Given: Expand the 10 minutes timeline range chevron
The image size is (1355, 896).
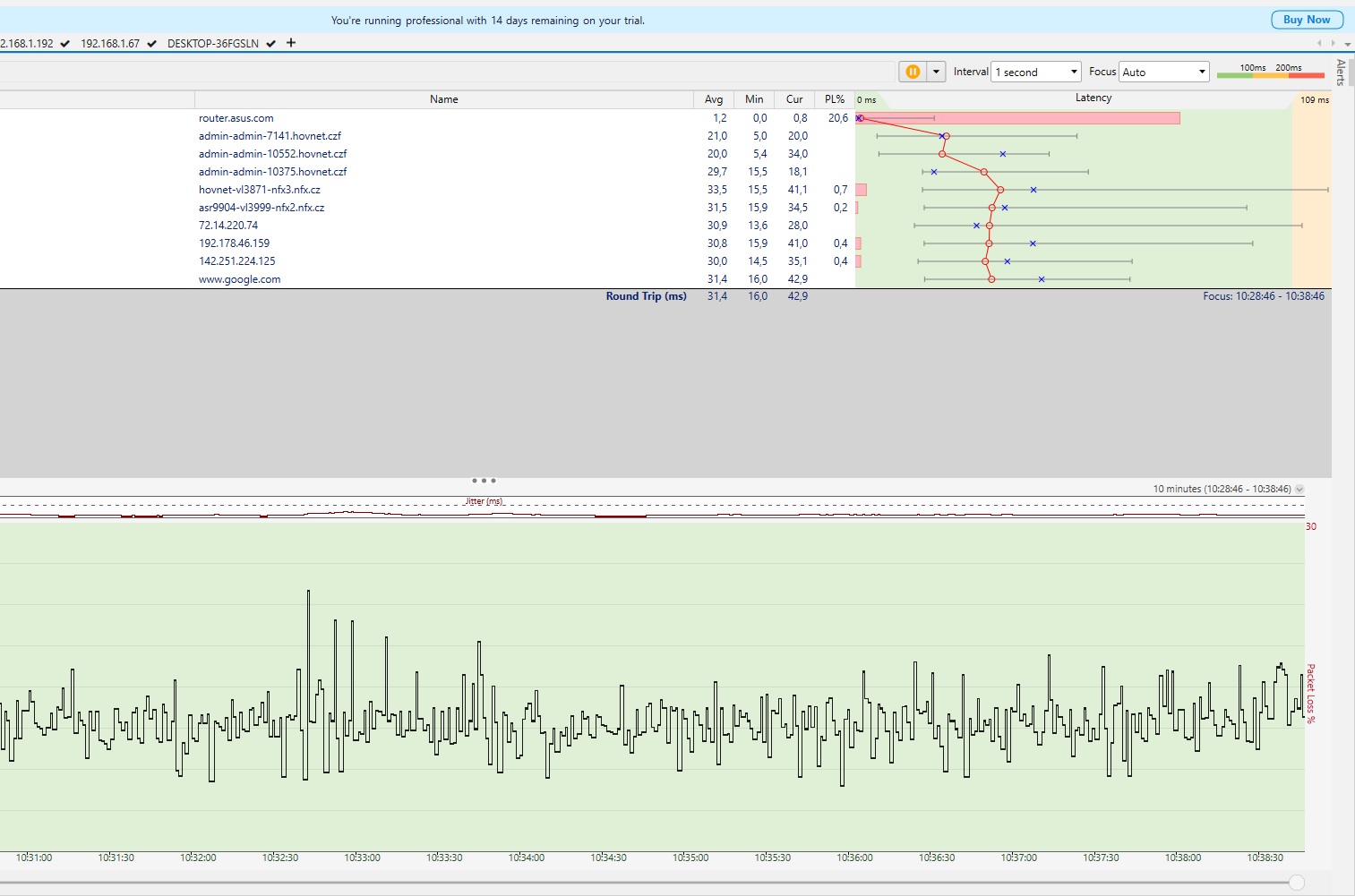Looking at the screenshot, I should [1299, 490].
